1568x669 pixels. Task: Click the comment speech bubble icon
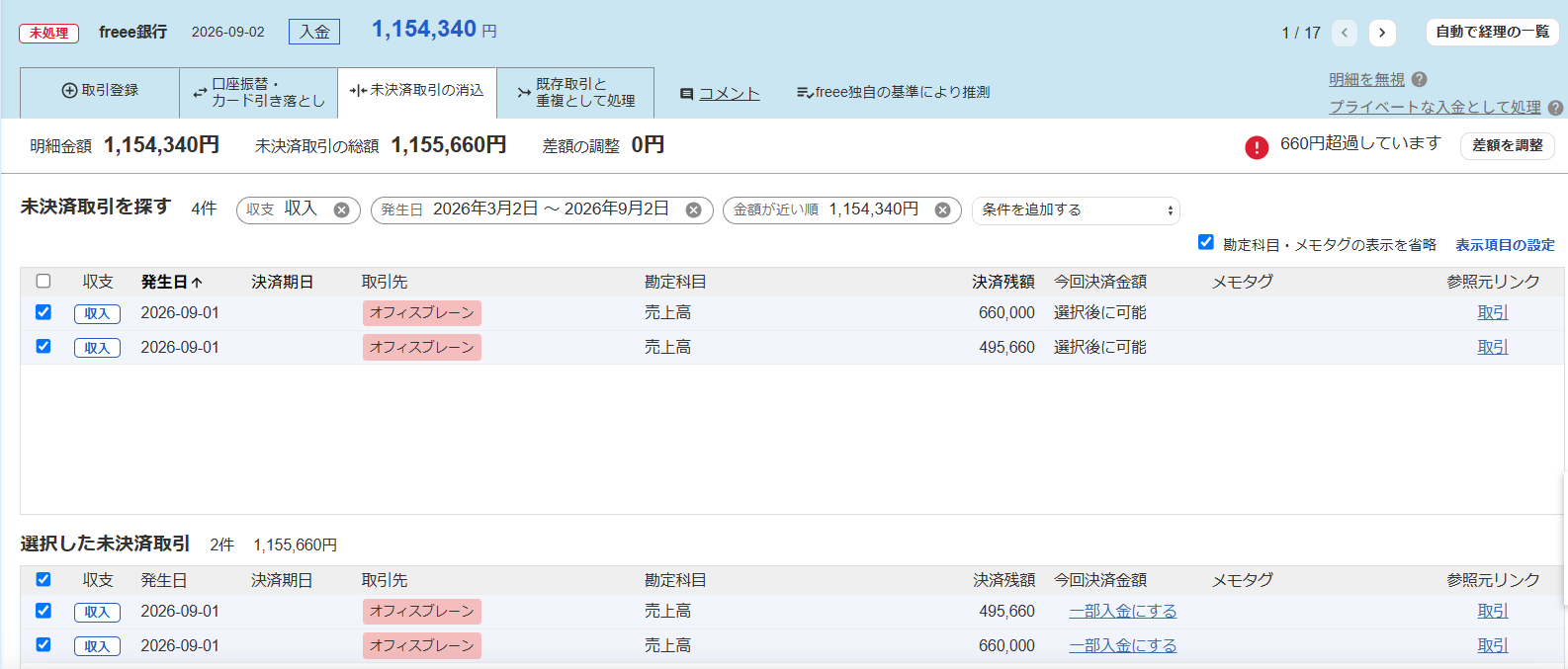tap(686, 94)
